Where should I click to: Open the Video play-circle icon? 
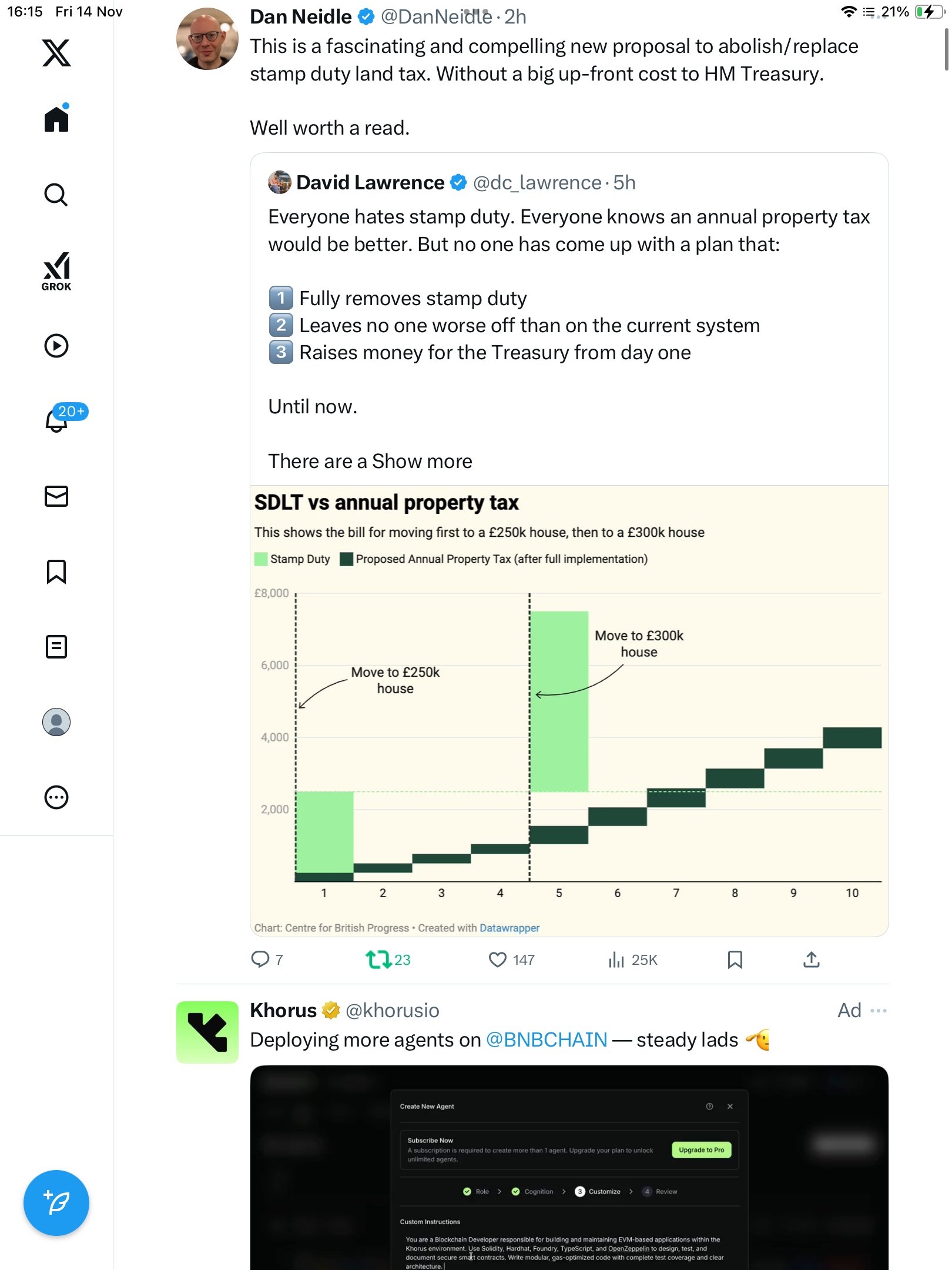56,346
